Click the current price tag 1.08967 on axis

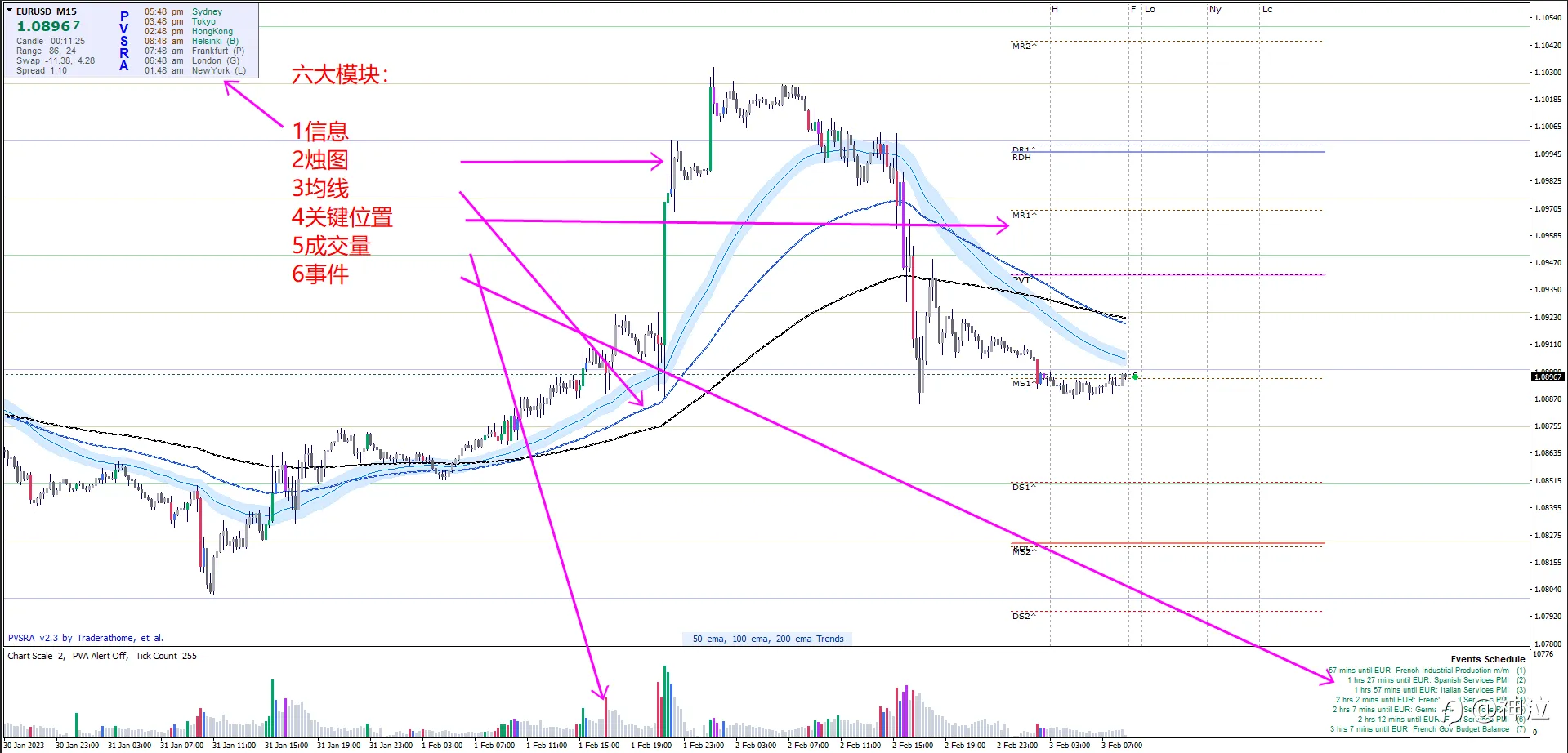(x=1548, y=377)
